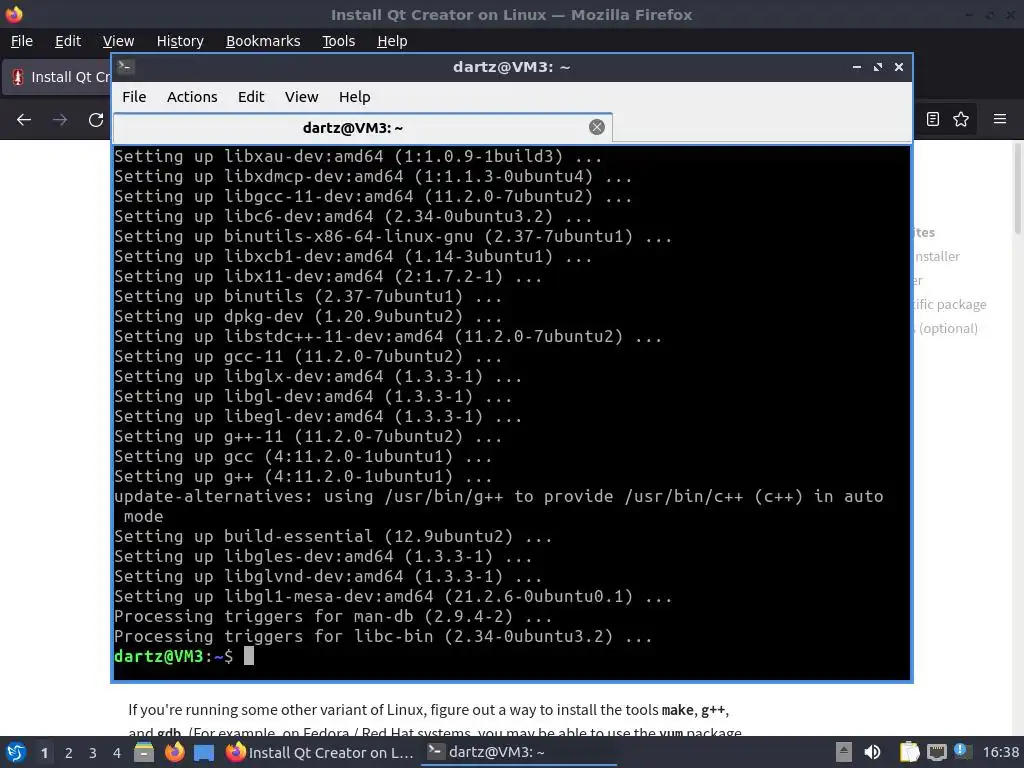The image size is (1024, 768).
Task: Click the terminal prompt dartz@VM3:~$
Action: click(173, 656)
